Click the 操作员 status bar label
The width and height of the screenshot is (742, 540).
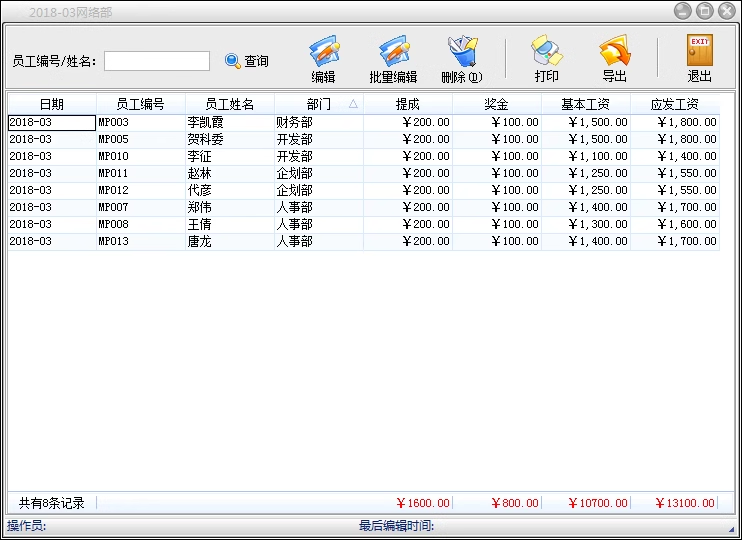(x=26, y=526)
